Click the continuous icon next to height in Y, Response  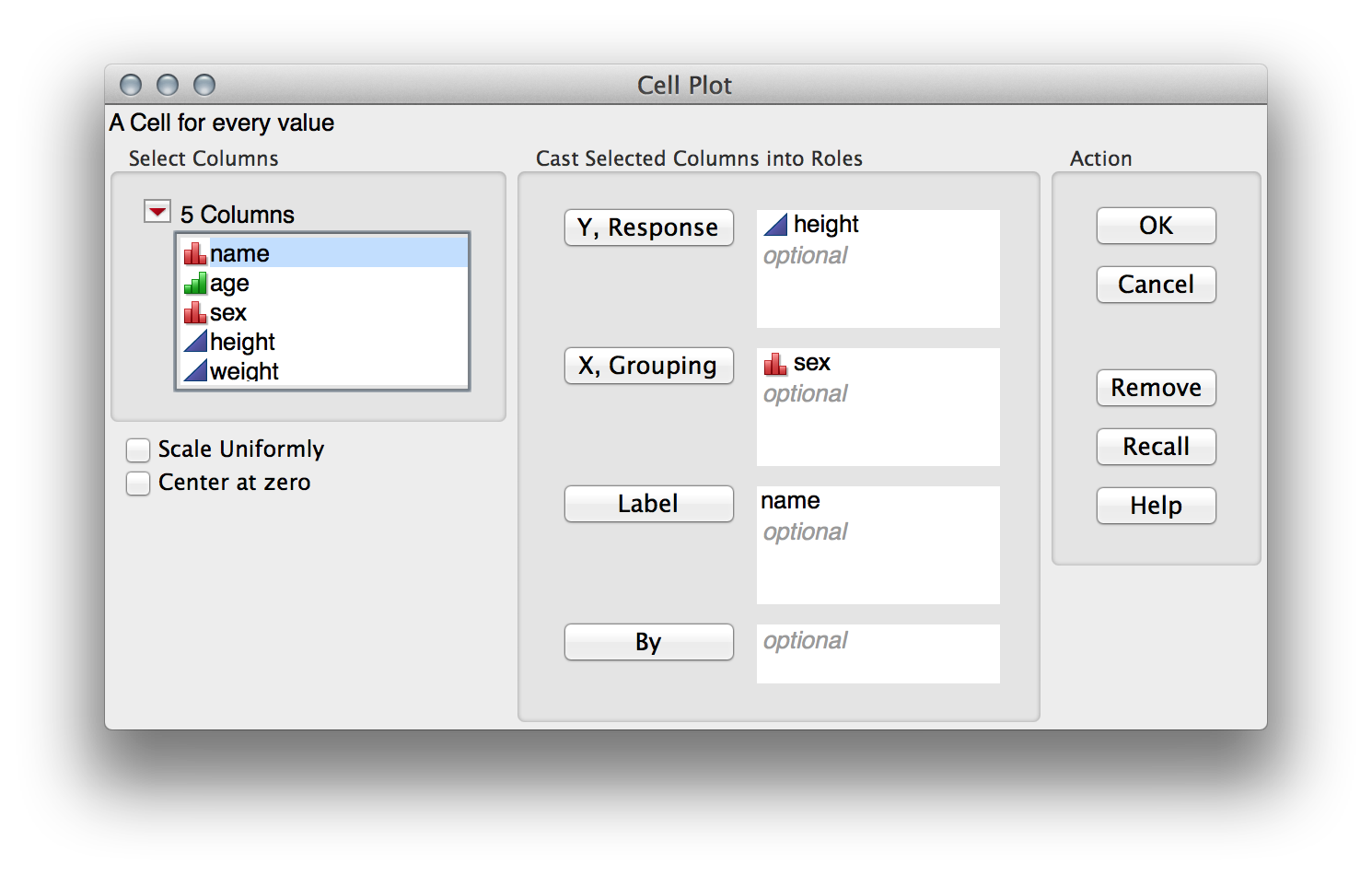(x=776, y=224)
